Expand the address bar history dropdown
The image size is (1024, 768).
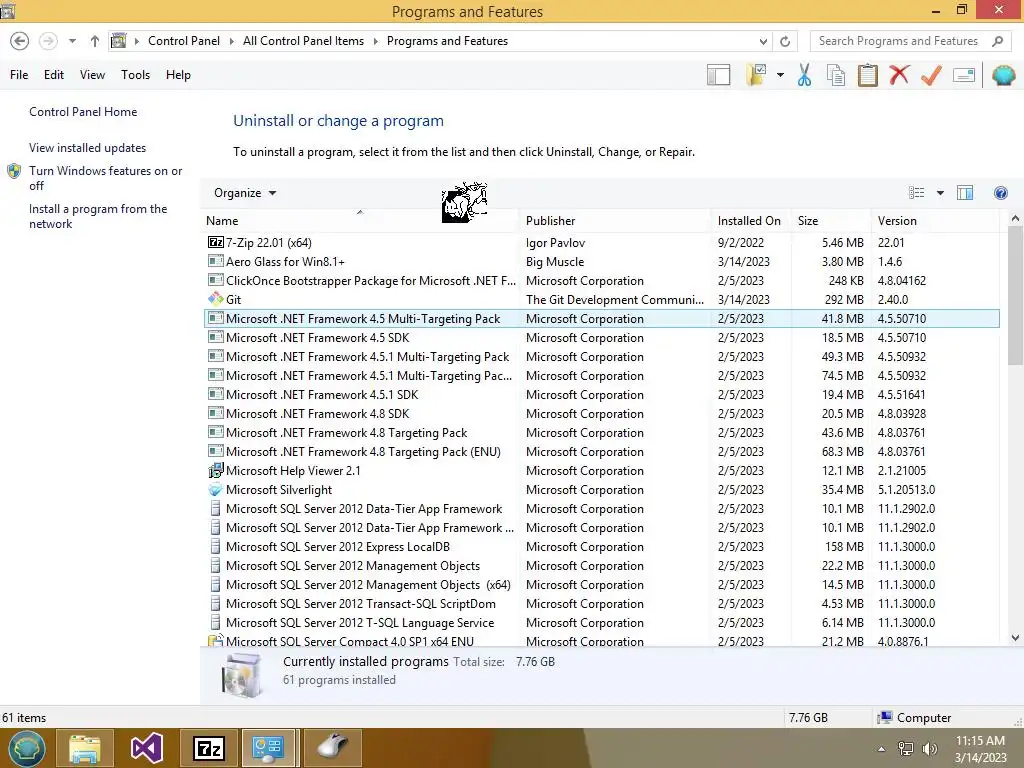coord(763,41)
